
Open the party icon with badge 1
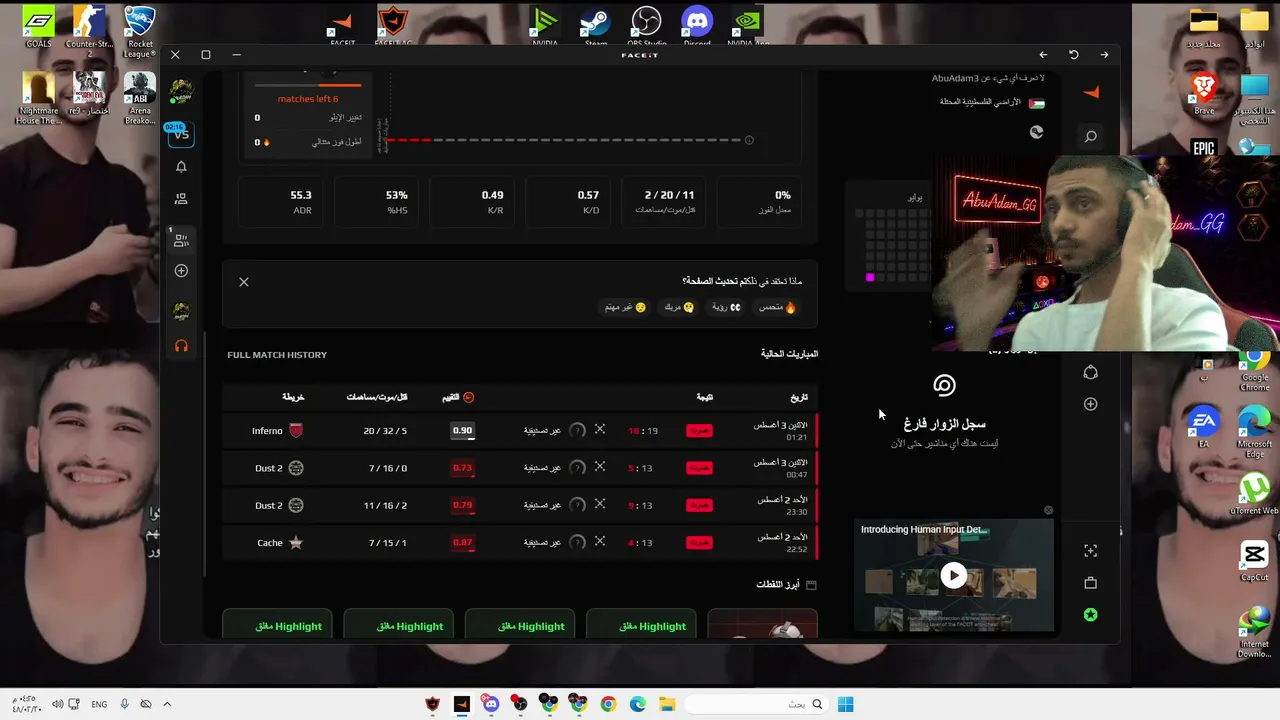click(181, 239)
